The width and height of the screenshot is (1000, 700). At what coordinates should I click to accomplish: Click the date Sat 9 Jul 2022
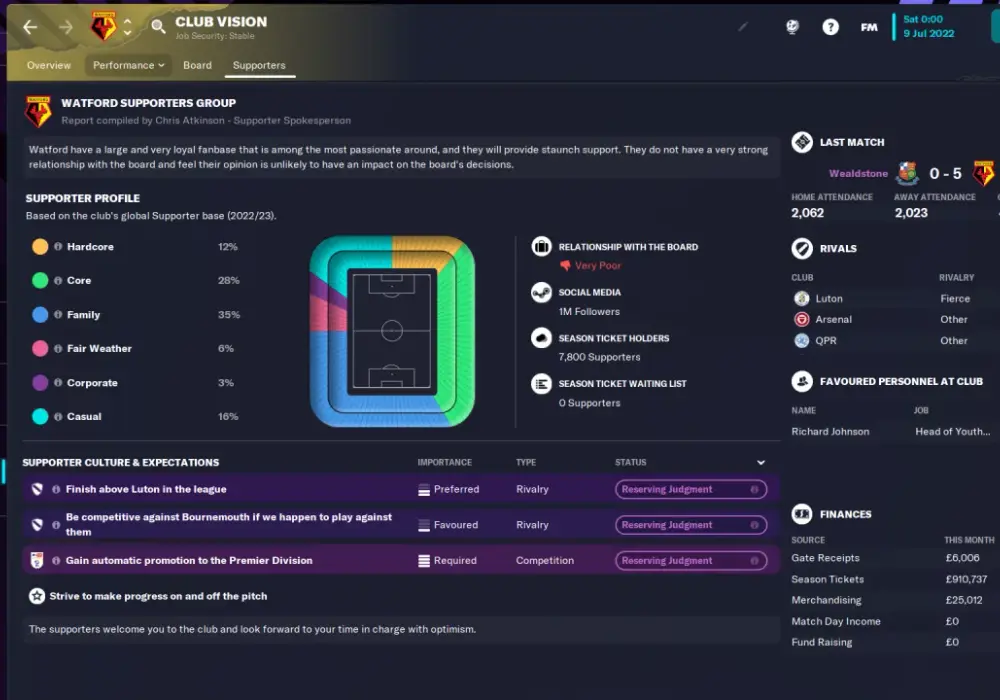point(929,26)
